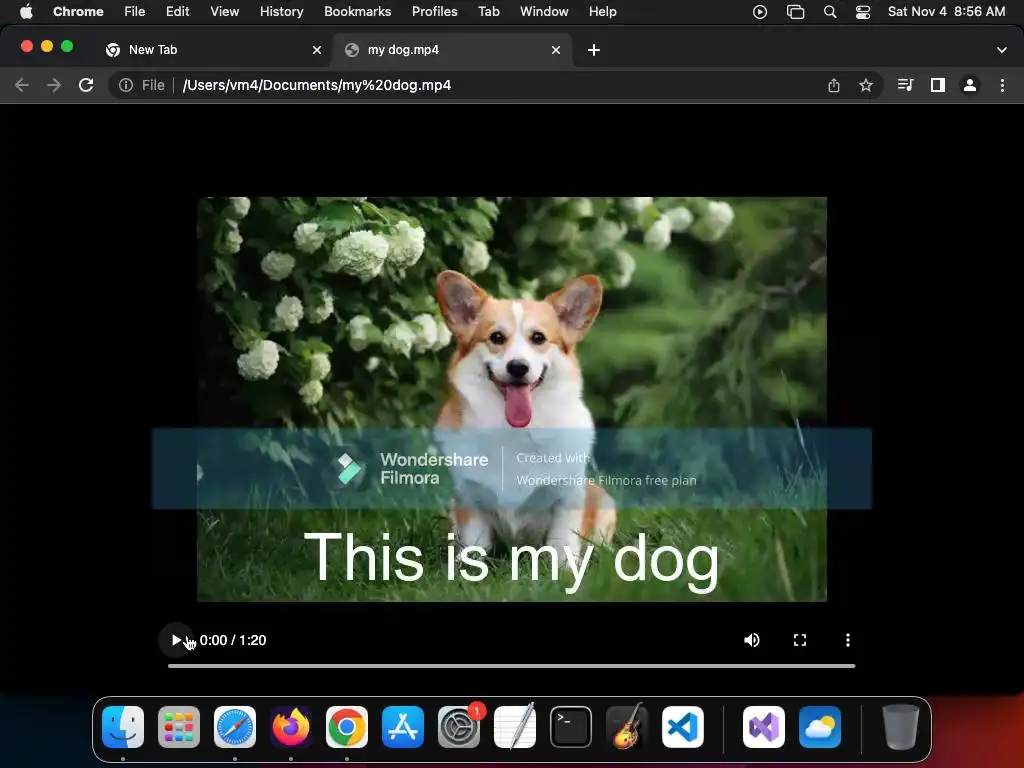Toggle Chrome side panel

pyautogui.click(x=938, y=85)
